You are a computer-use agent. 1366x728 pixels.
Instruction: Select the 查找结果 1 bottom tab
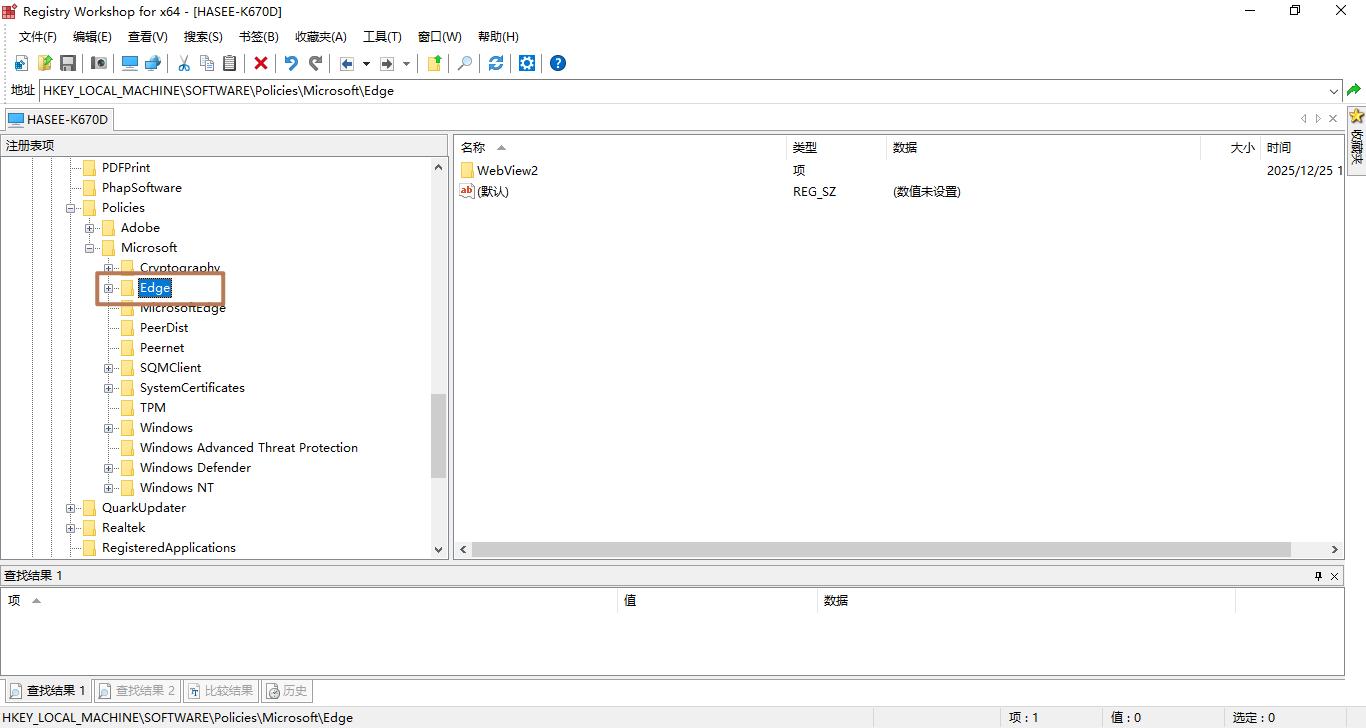point(47,691)
